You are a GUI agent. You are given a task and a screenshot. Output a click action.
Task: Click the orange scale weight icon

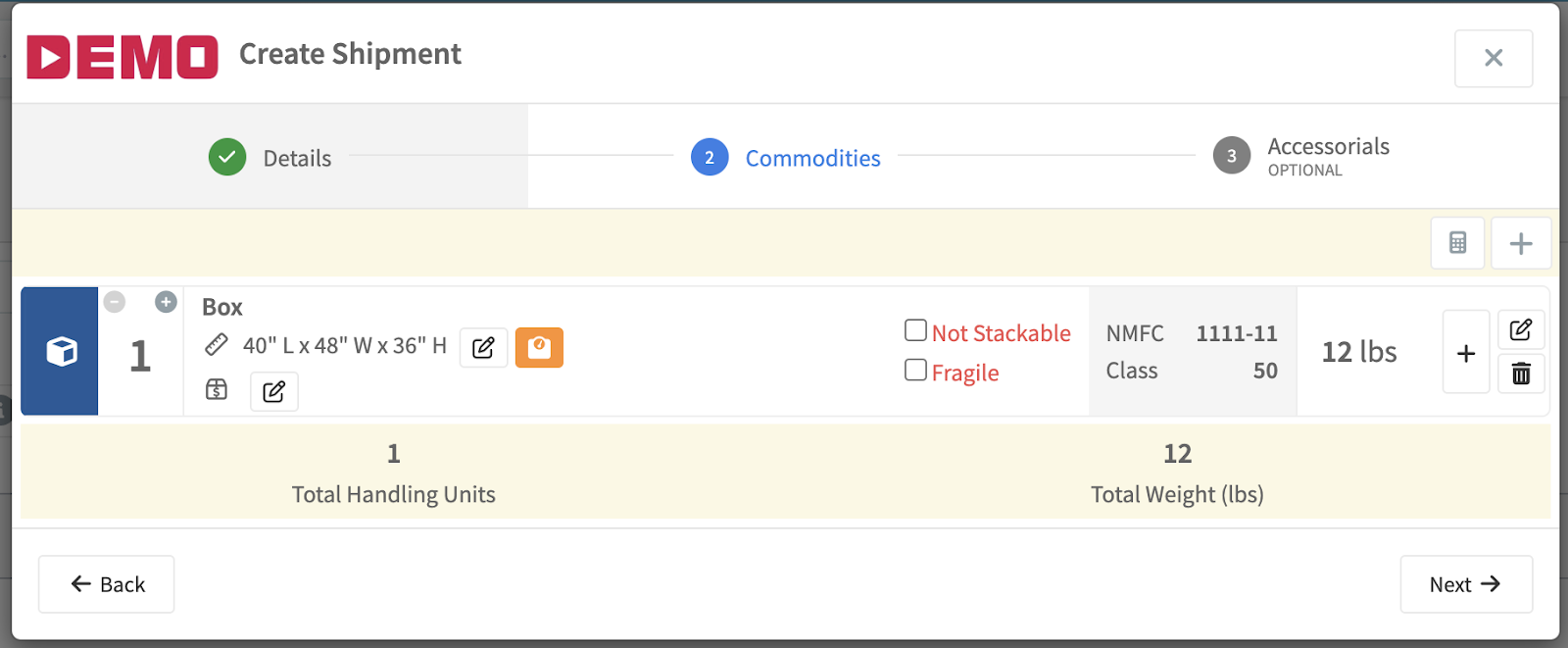tap(539, 347)
